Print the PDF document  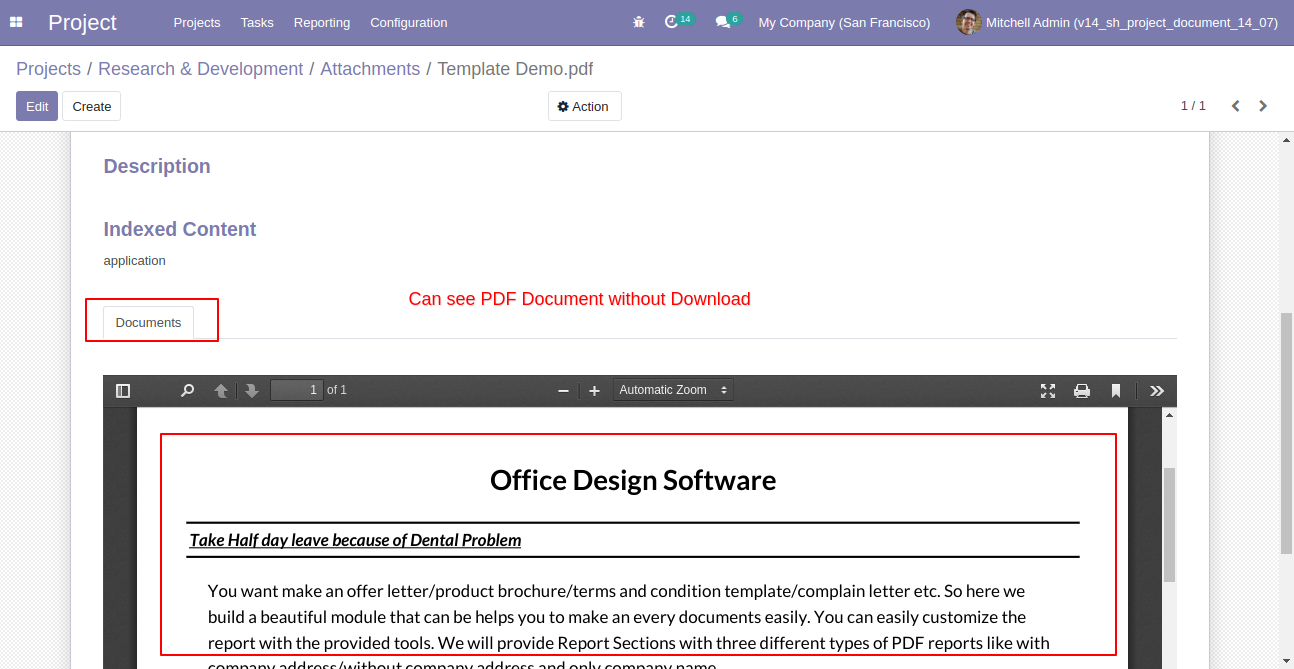(1082, 390)
